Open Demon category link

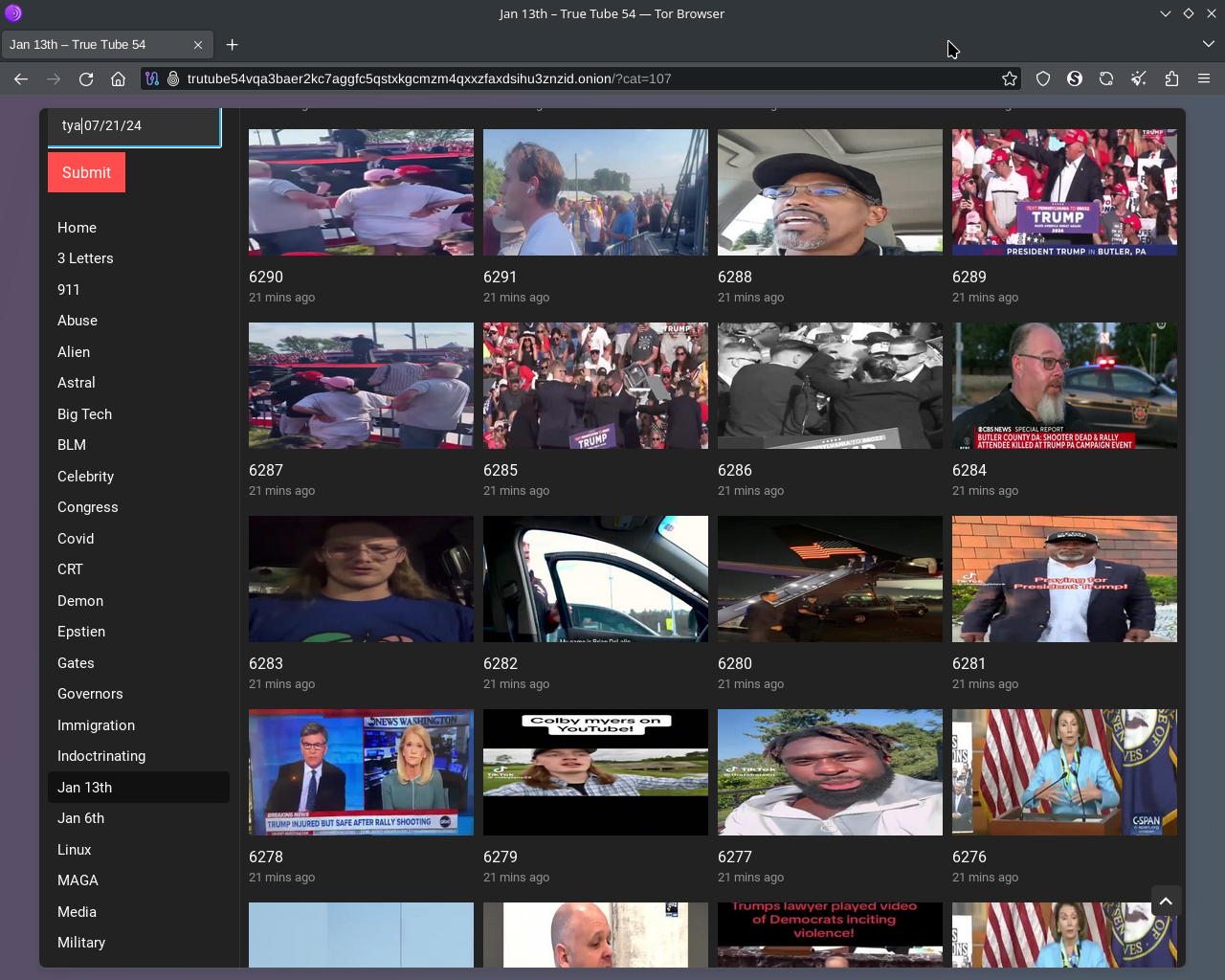pyautogui.click(x=80, y=601)
